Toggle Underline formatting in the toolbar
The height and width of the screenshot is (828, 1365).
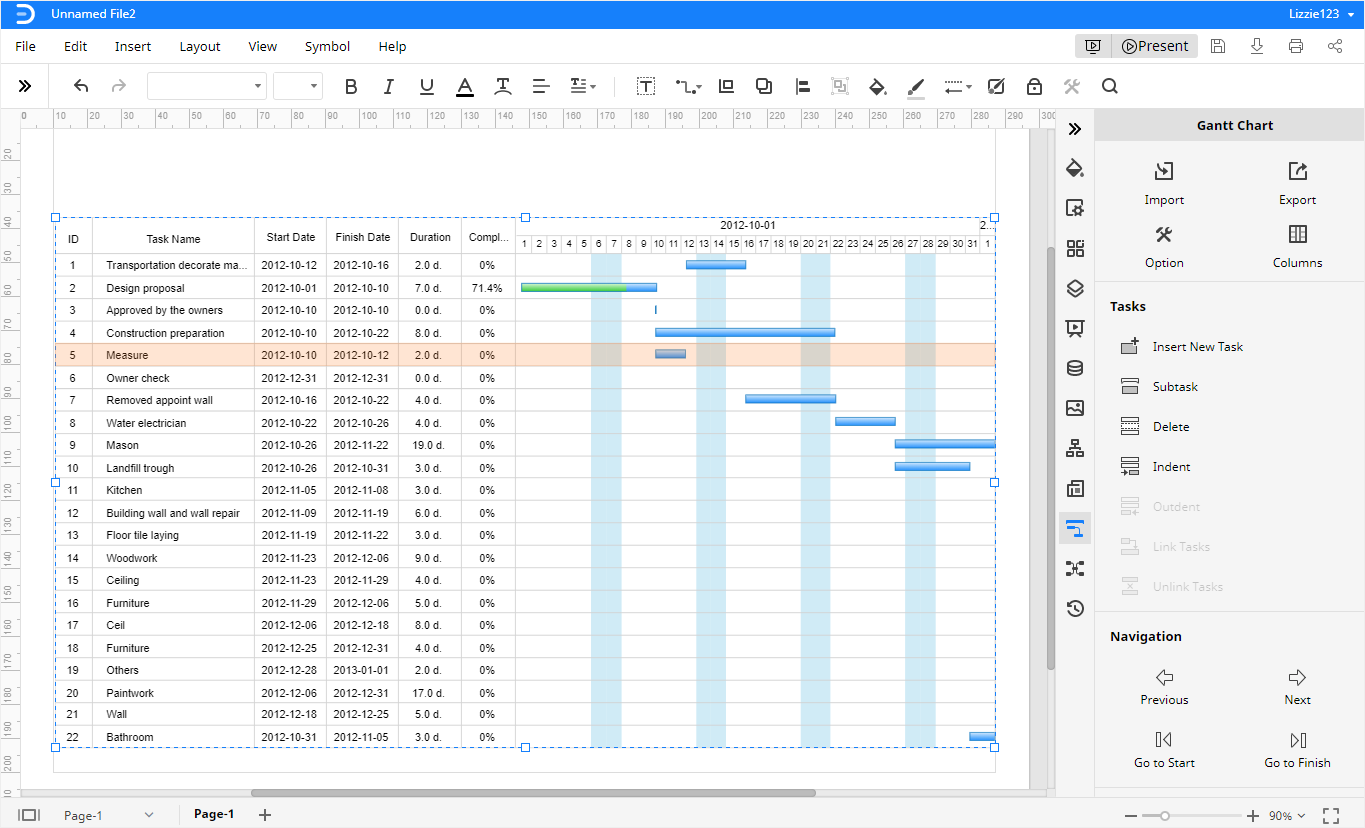pyautogui.click(x=427, y=86)
